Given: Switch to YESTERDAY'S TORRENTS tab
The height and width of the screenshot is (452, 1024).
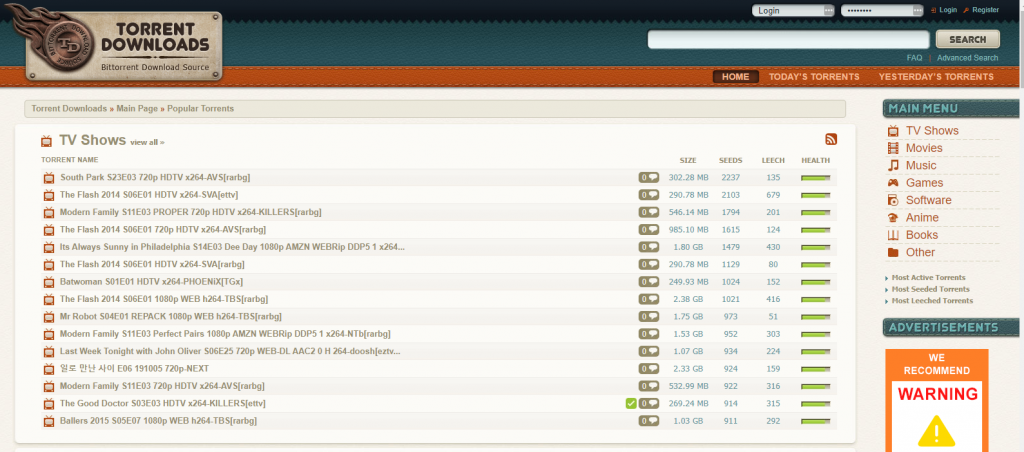Looking at the screenshot, I should click(x=936, y=76).
